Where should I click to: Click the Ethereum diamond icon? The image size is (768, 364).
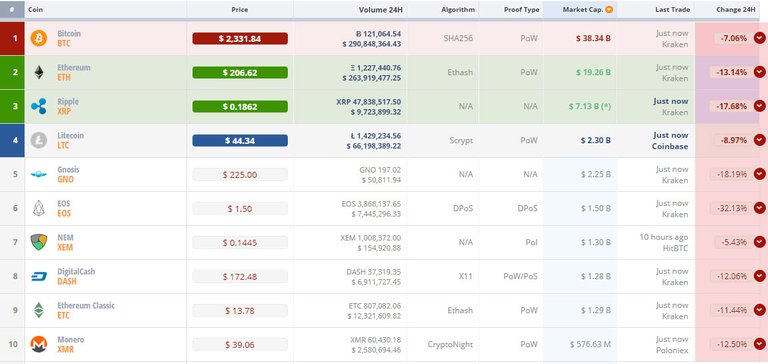coord(39,73)
